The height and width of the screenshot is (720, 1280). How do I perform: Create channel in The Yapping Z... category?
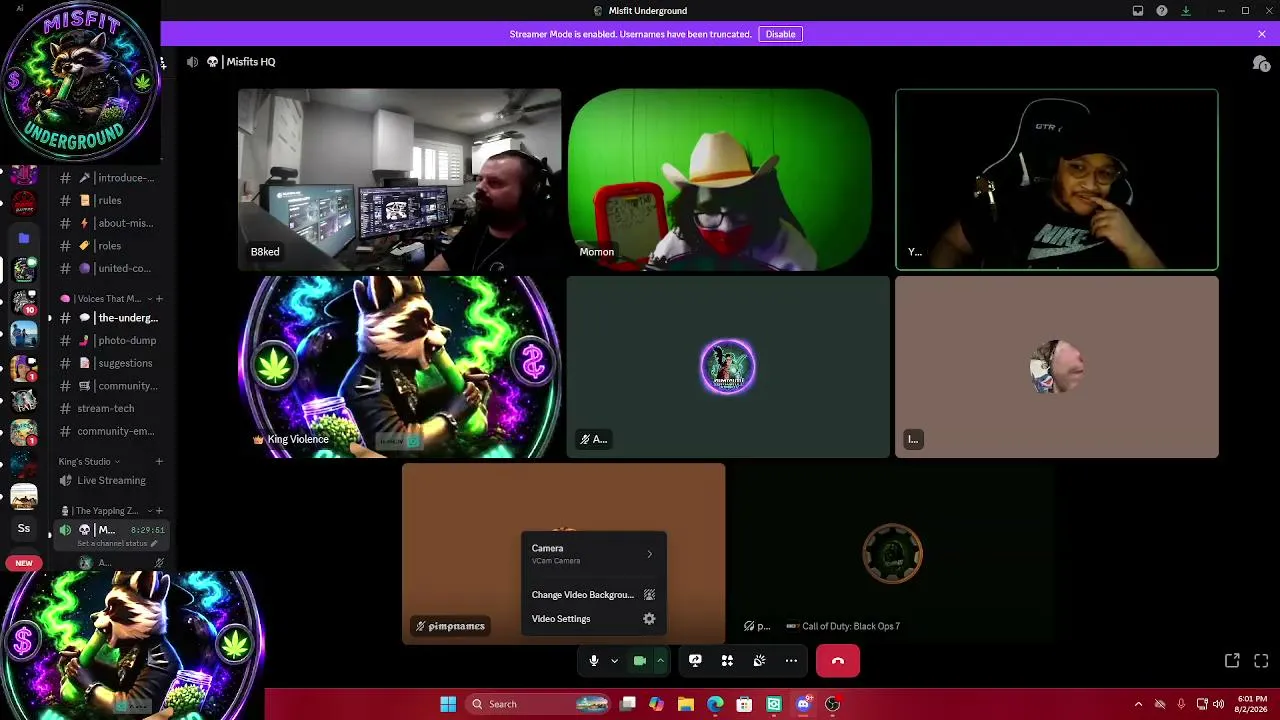tap(158, 511)
